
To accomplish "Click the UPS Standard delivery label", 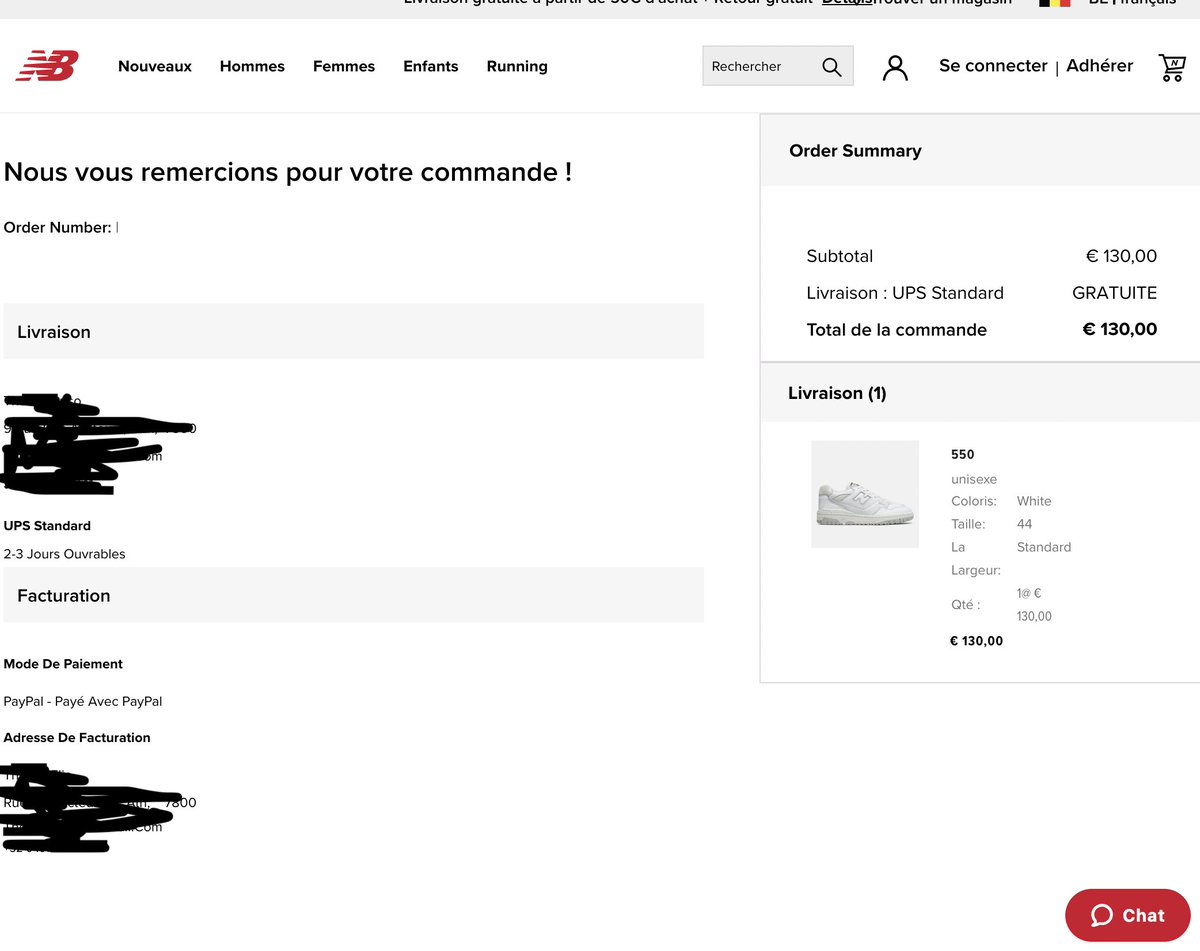I will click(47, 526).
